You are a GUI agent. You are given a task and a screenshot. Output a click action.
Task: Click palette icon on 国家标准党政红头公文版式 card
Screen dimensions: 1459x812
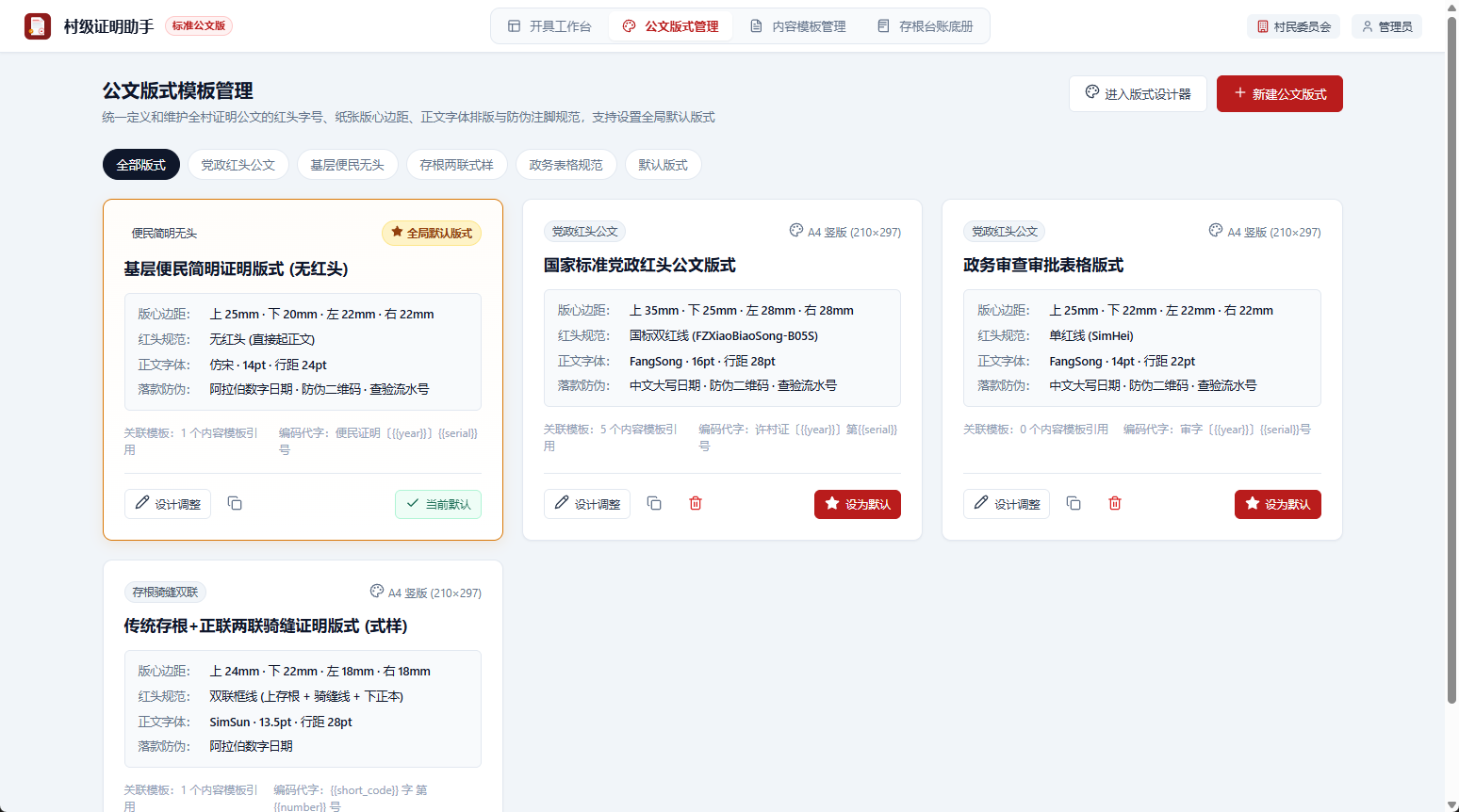796,231
